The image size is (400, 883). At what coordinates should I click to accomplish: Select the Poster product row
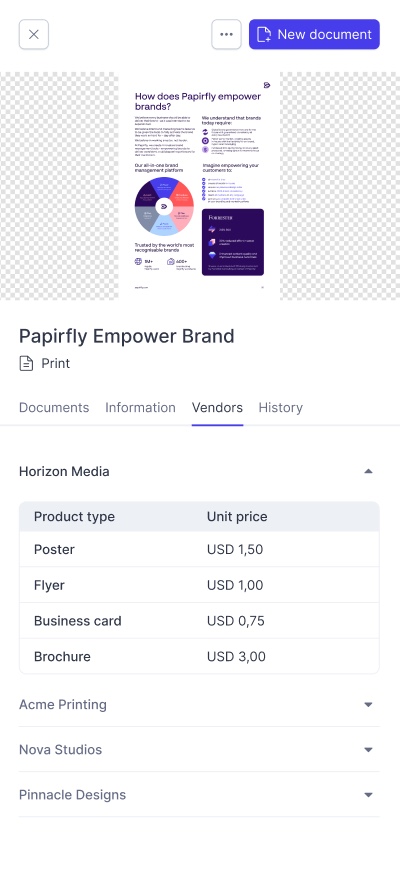199,549
